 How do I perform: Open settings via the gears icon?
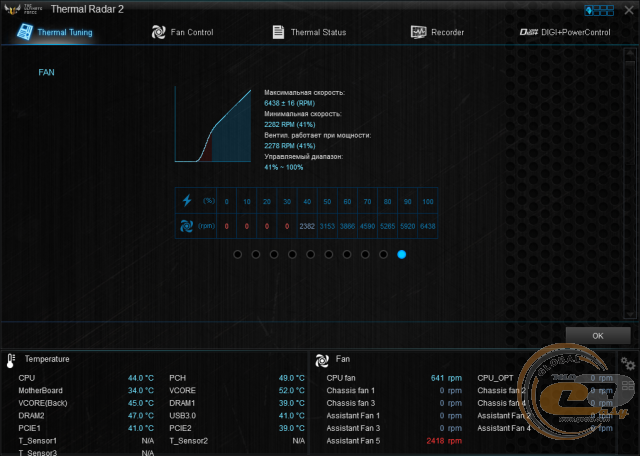(627, 363)
